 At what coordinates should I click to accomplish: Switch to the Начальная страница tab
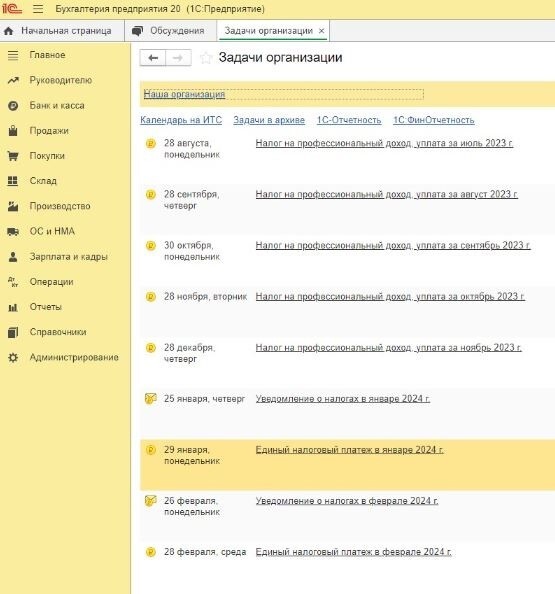(62, 31)
